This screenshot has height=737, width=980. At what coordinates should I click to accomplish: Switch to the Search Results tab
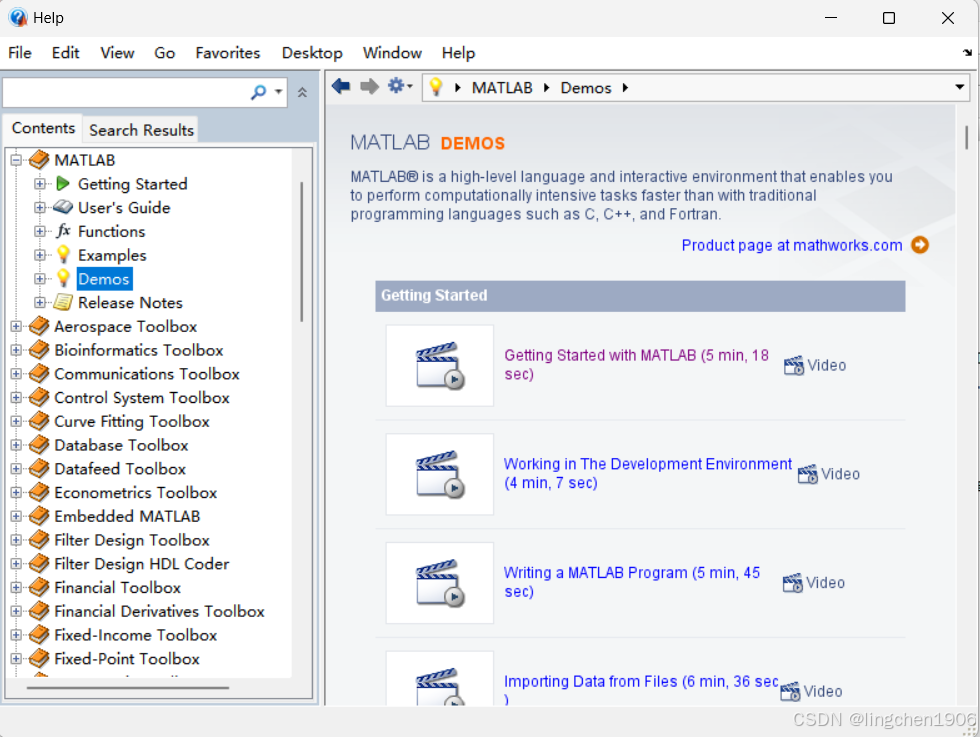141,130
